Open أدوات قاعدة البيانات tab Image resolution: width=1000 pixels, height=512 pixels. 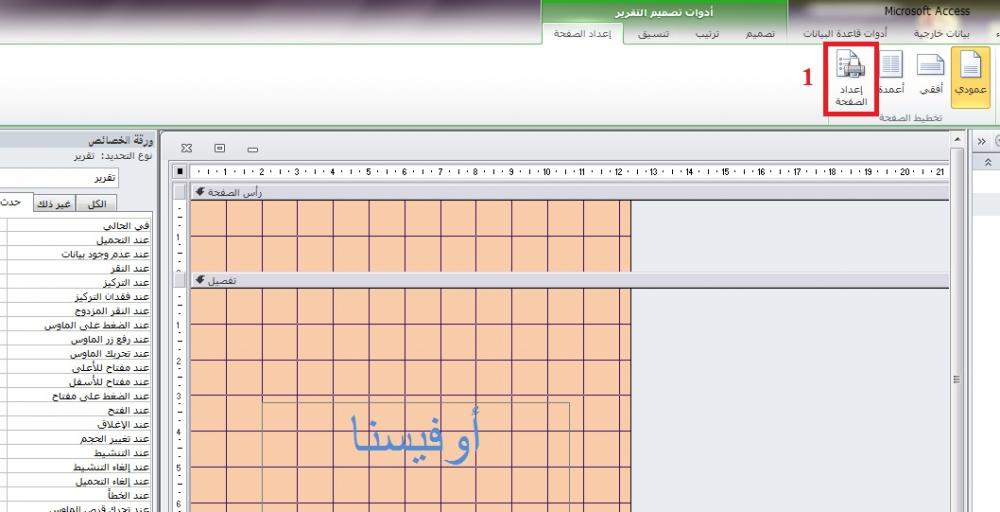846,34
